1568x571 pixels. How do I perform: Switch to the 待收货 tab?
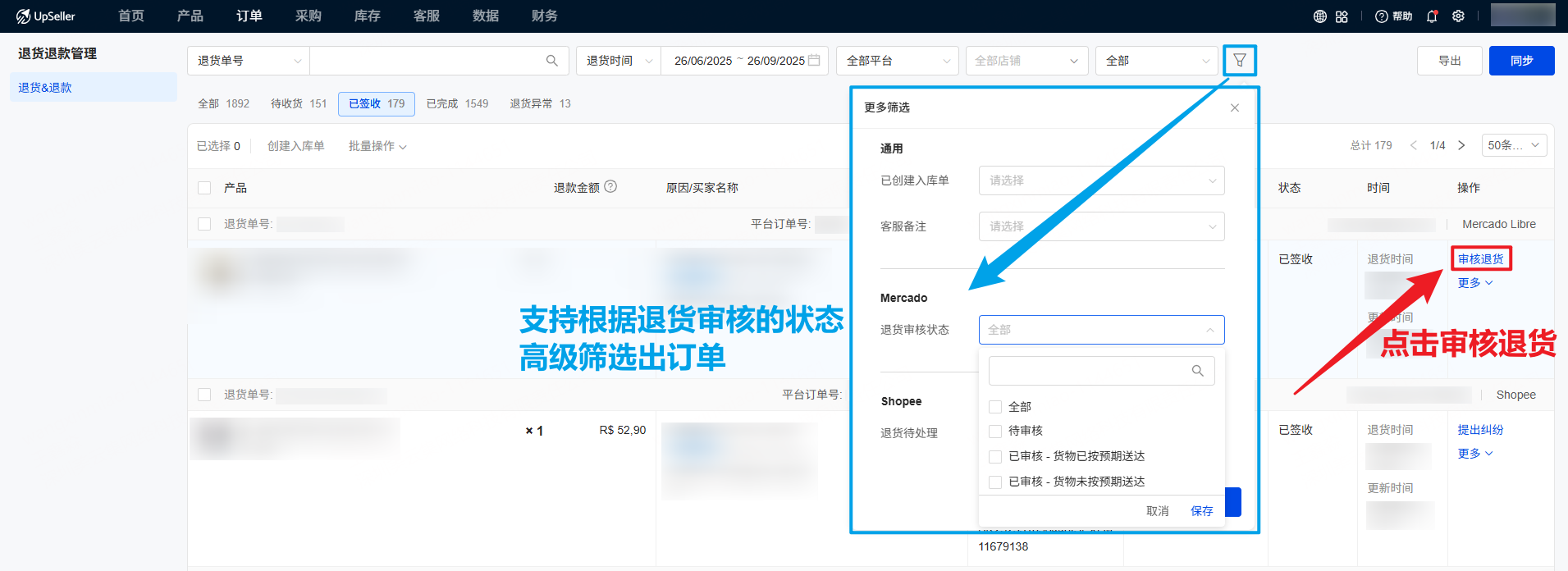(x=299, y=103)
